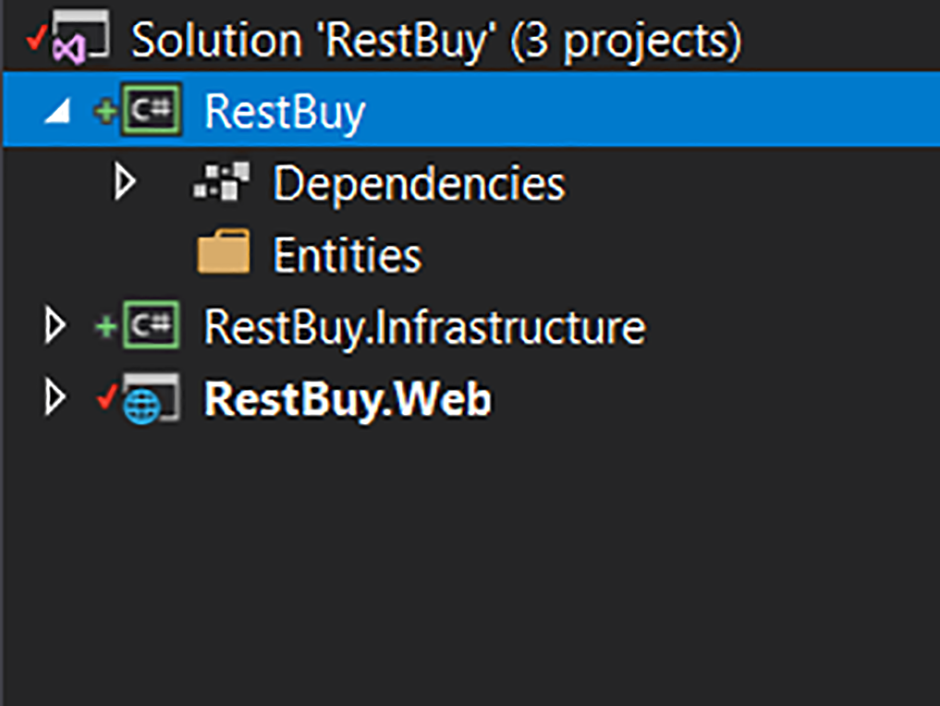The width and height of the screenshot is (940, 706).
Task: Expand the RestBuy.Web project
Action: click(56, 399)
